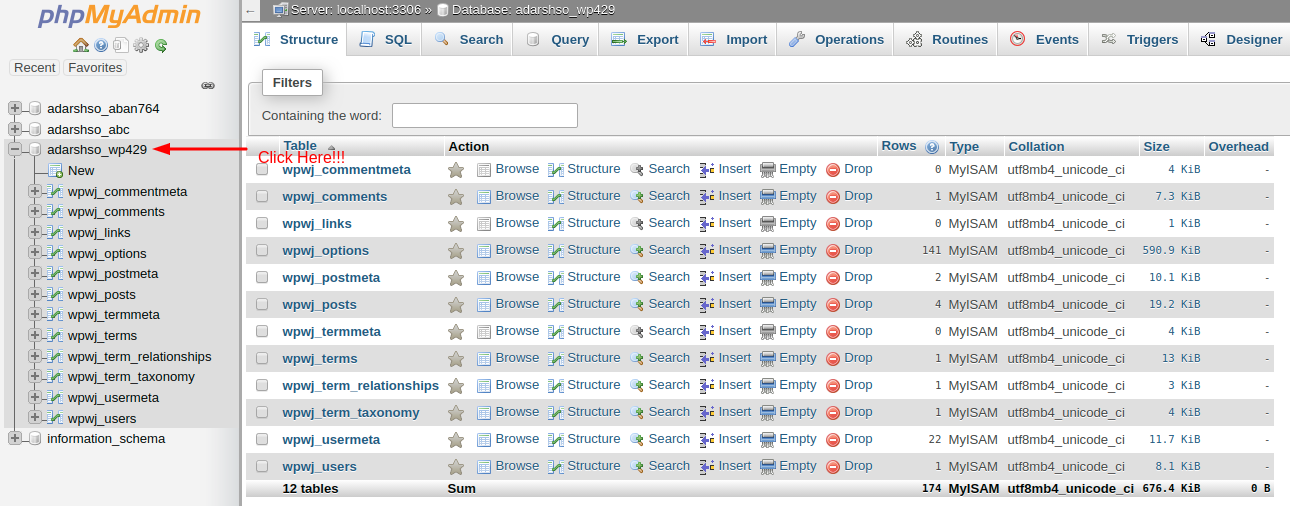Open navigation panel settings gear icon
The image size is (1290, 506).
[x=141, y=45]
